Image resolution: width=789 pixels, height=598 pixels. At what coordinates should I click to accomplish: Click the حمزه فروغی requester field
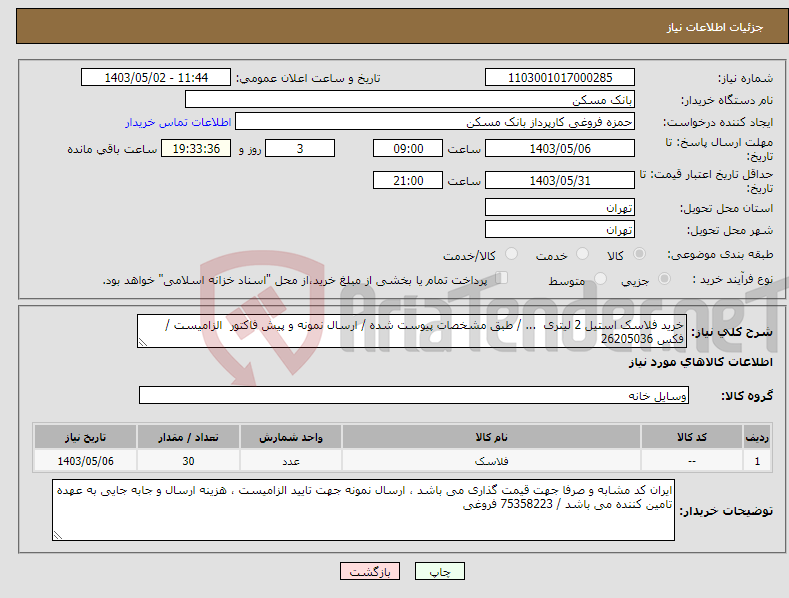coord(435,122)
